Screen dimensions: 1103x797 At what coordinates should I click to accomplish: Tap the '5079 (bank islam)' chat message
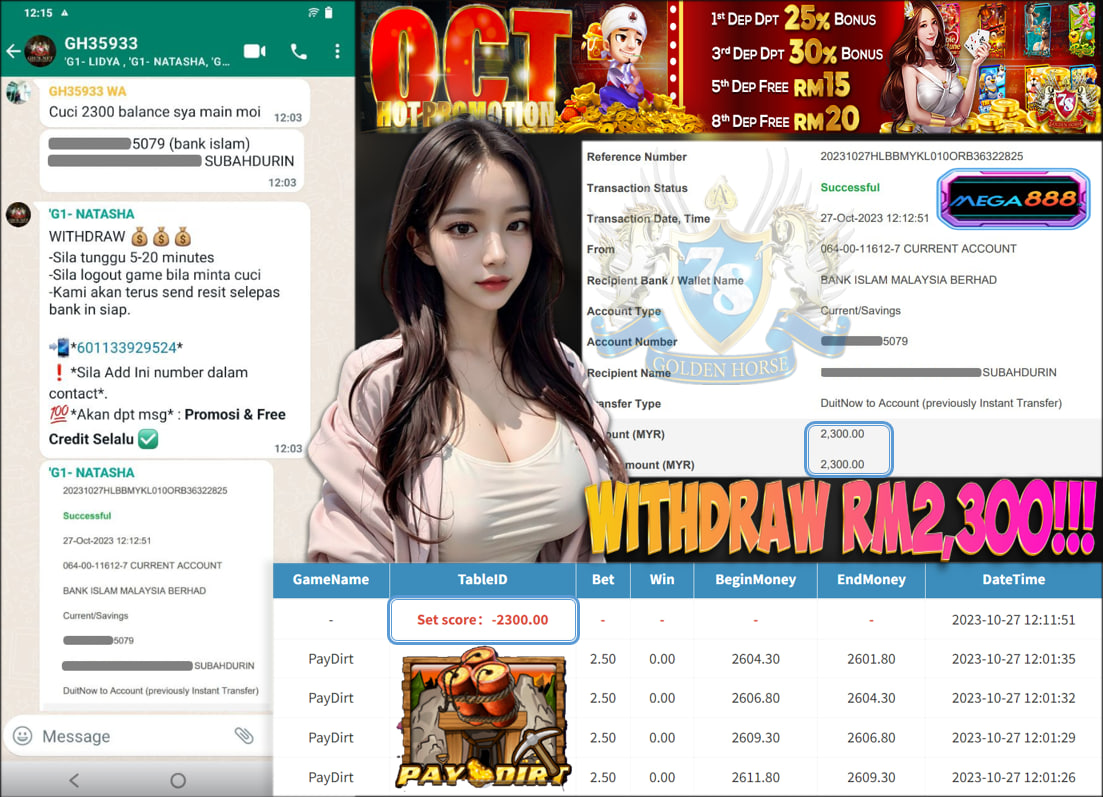click(172, 161)
